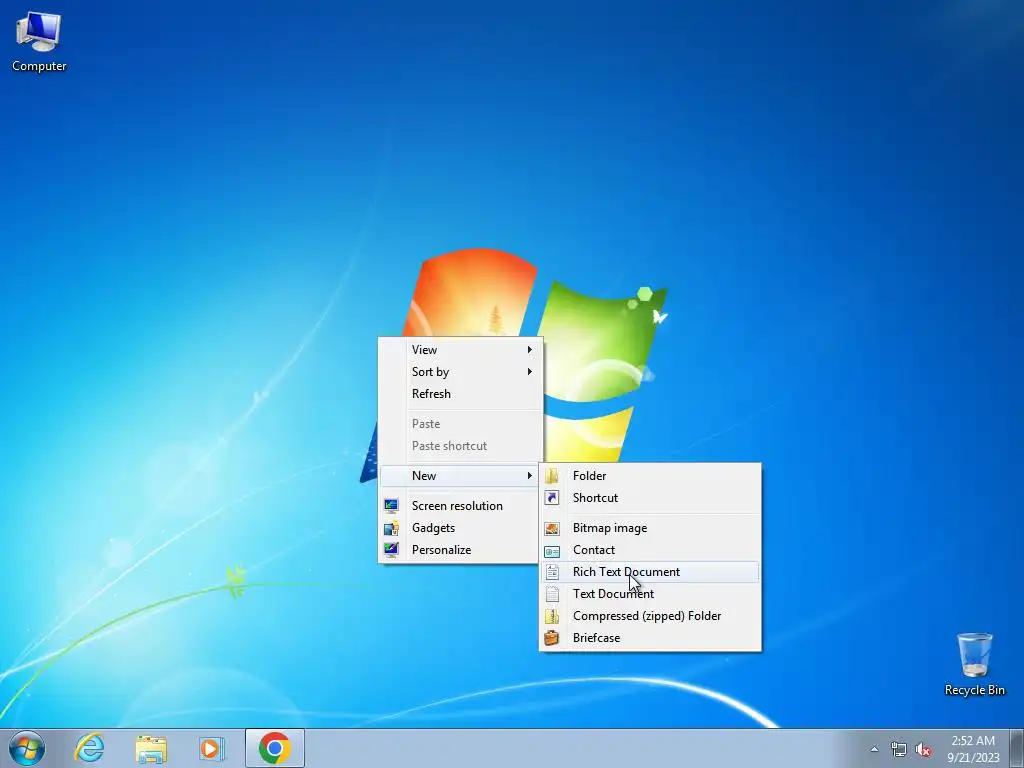Viewport: 1024px width, 768px height.
Task: Click the Folder icon in New submenu
Action: point(552,475)
